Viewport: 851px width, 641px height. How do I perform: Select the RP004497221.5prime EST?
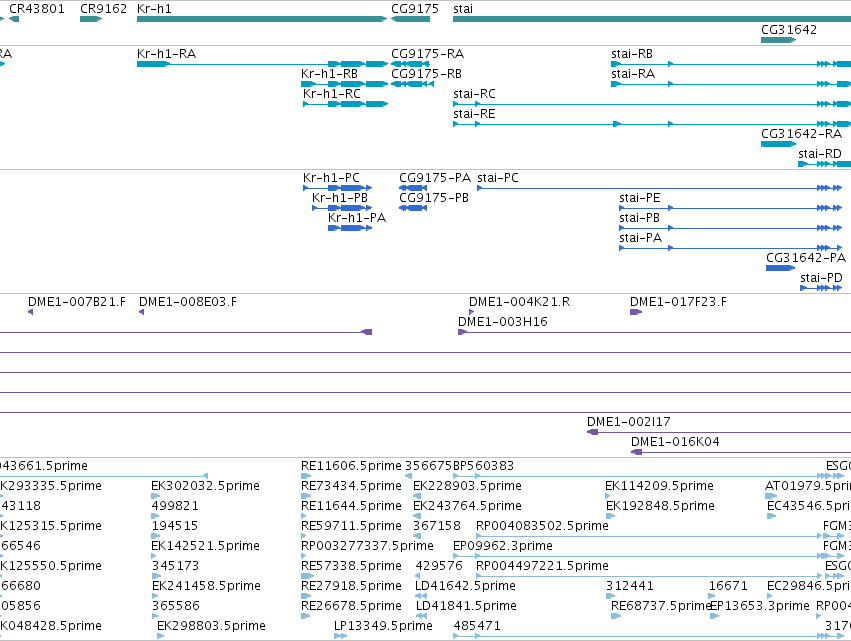tap(660, 576)
